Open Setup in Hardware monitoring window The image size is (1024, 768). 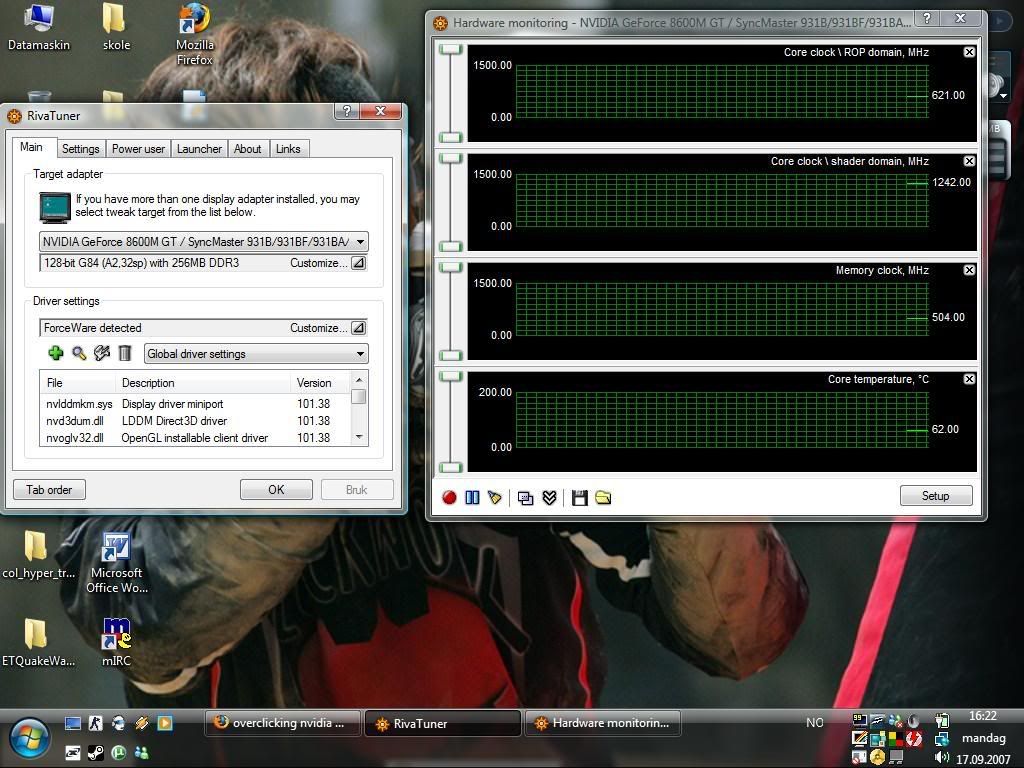point(935,496)
